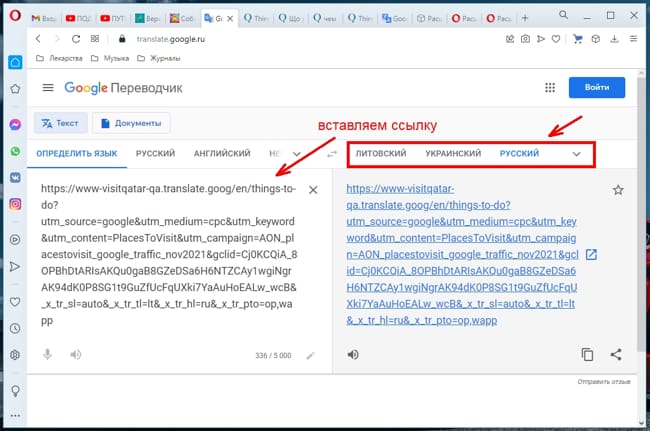Image resolution: width=650 pixels, height=431 pixels.
Task: Clear the source text
Action: pos(313,190)
